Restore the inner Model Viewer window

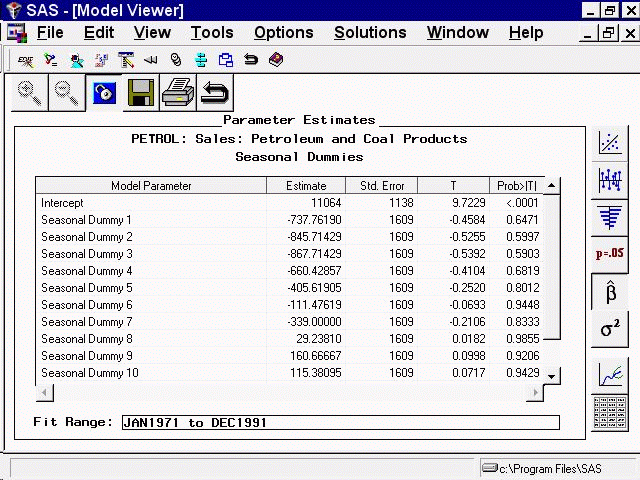(x=608, y=33)
